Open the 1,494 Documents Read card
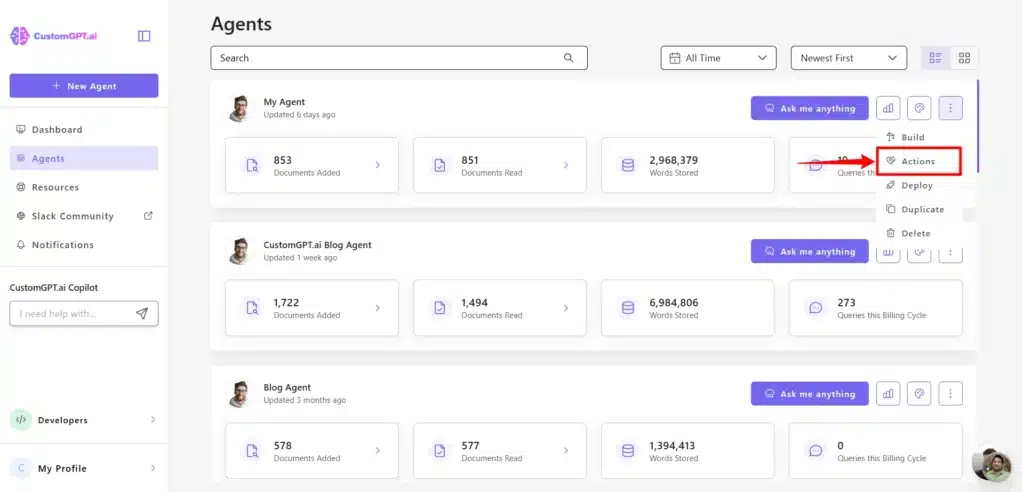 point(500,308)
